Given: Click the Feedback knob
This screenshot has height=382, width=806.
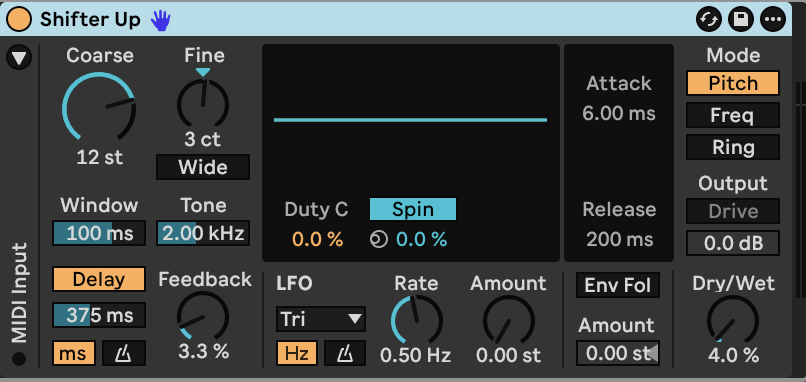Looking at the screenshot, I should (x=203, y=316).
